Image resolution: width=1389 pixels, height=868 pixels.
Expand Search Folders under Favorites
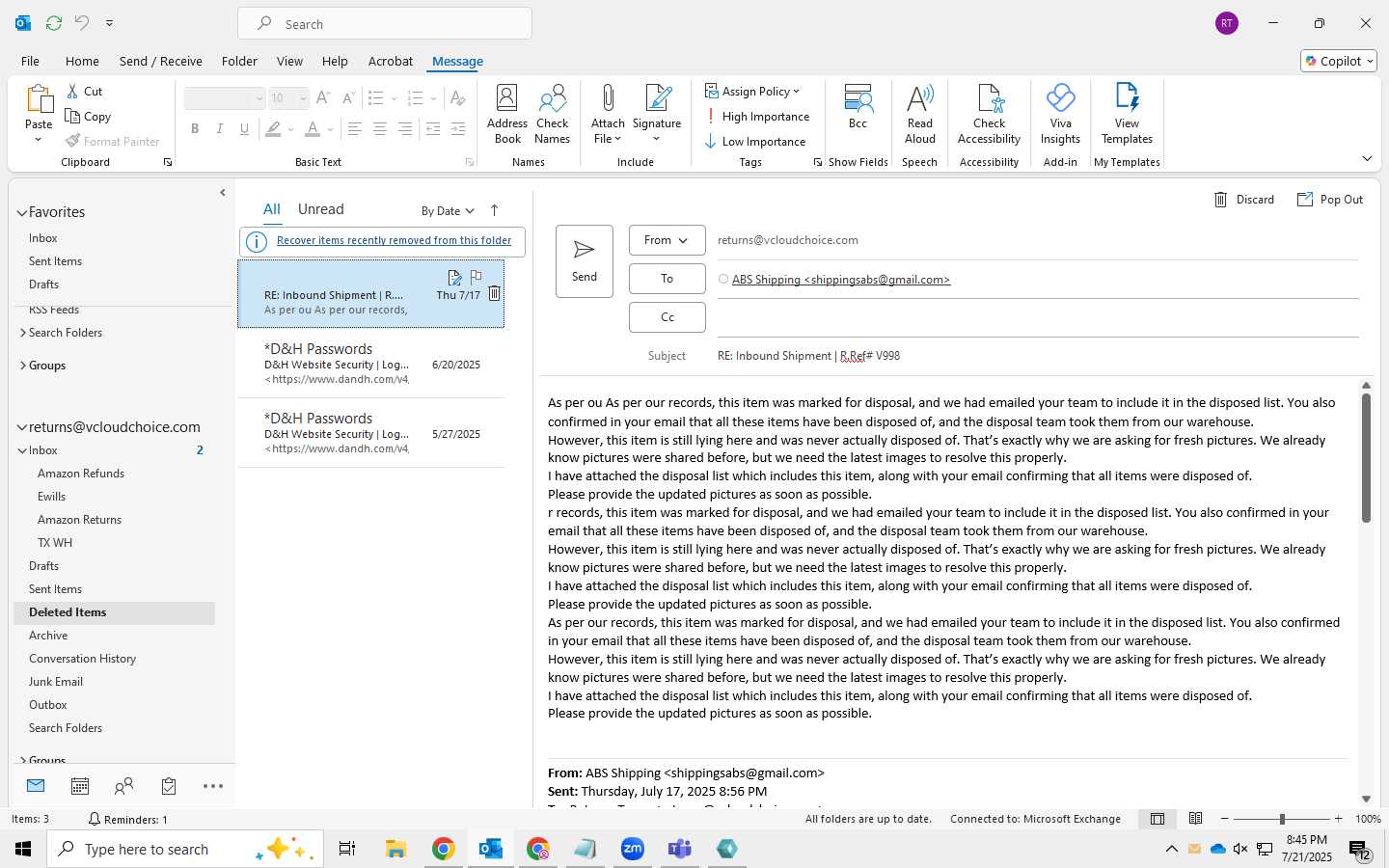[x=22, y=333]
